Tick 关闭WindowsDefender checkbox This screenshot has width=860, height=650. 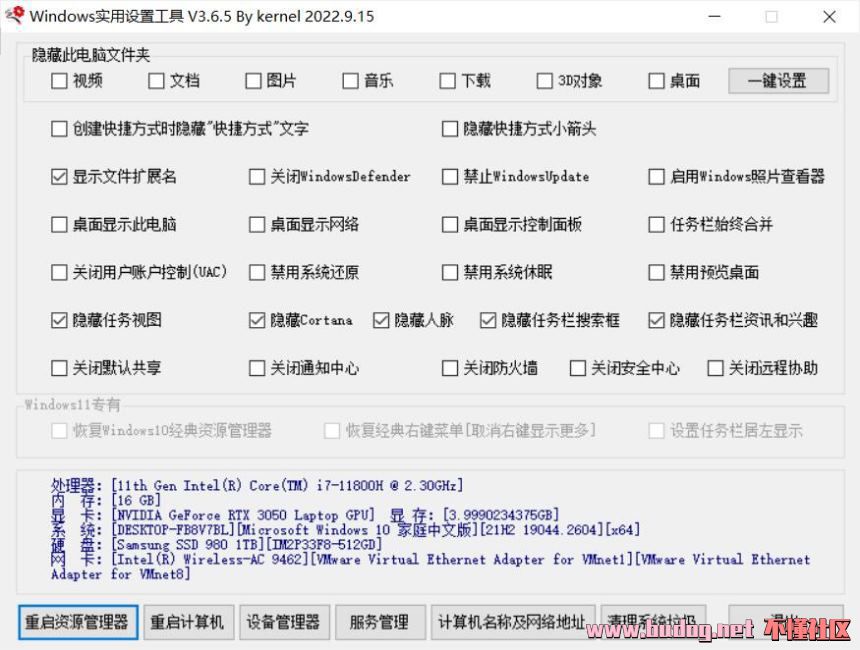[x=257, y=177]
